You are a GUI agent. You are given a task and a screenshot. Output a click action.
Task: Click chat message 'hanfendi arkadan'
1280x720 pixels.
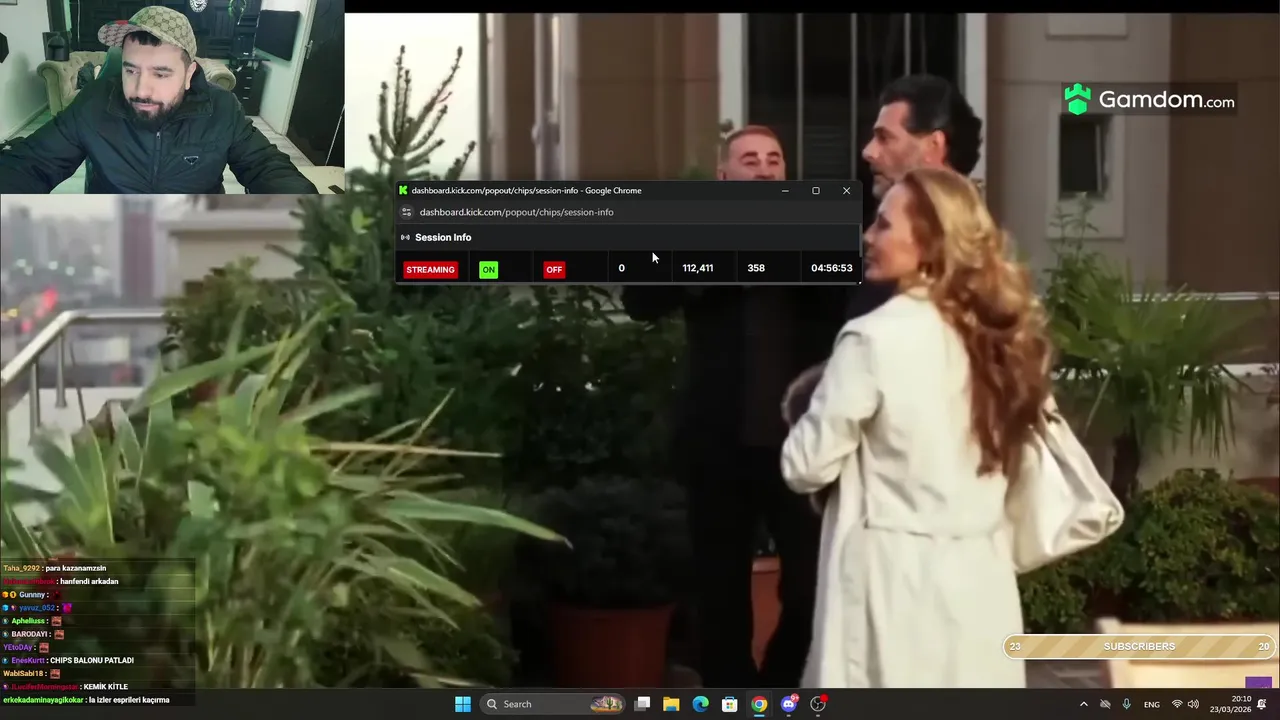click(88, 581)
